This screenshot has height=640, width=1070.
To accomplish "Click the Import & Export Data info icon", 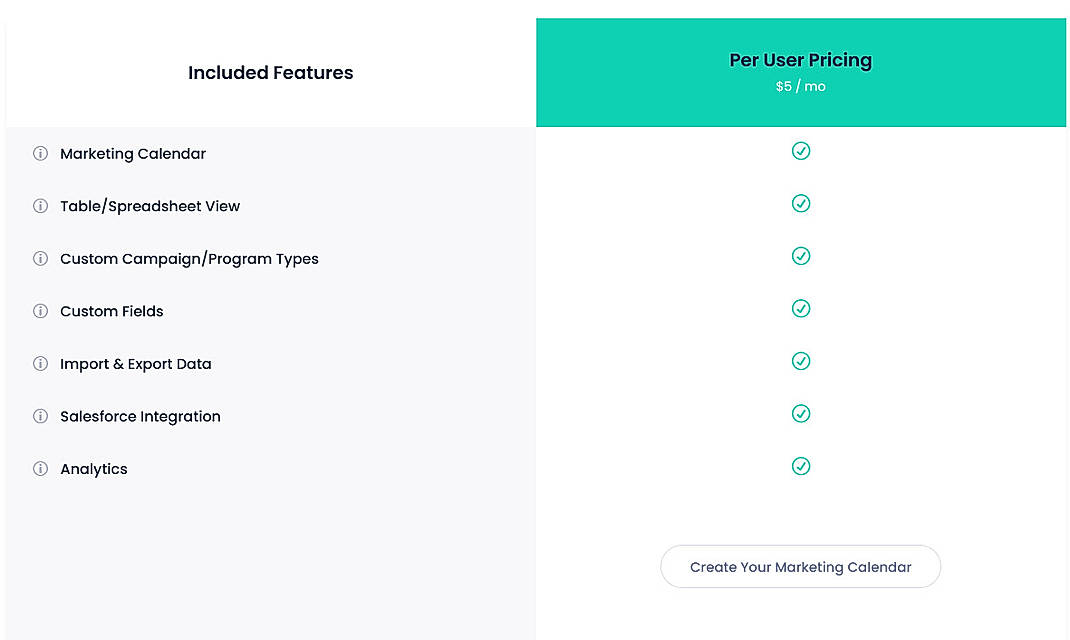I will pos(40,364).
